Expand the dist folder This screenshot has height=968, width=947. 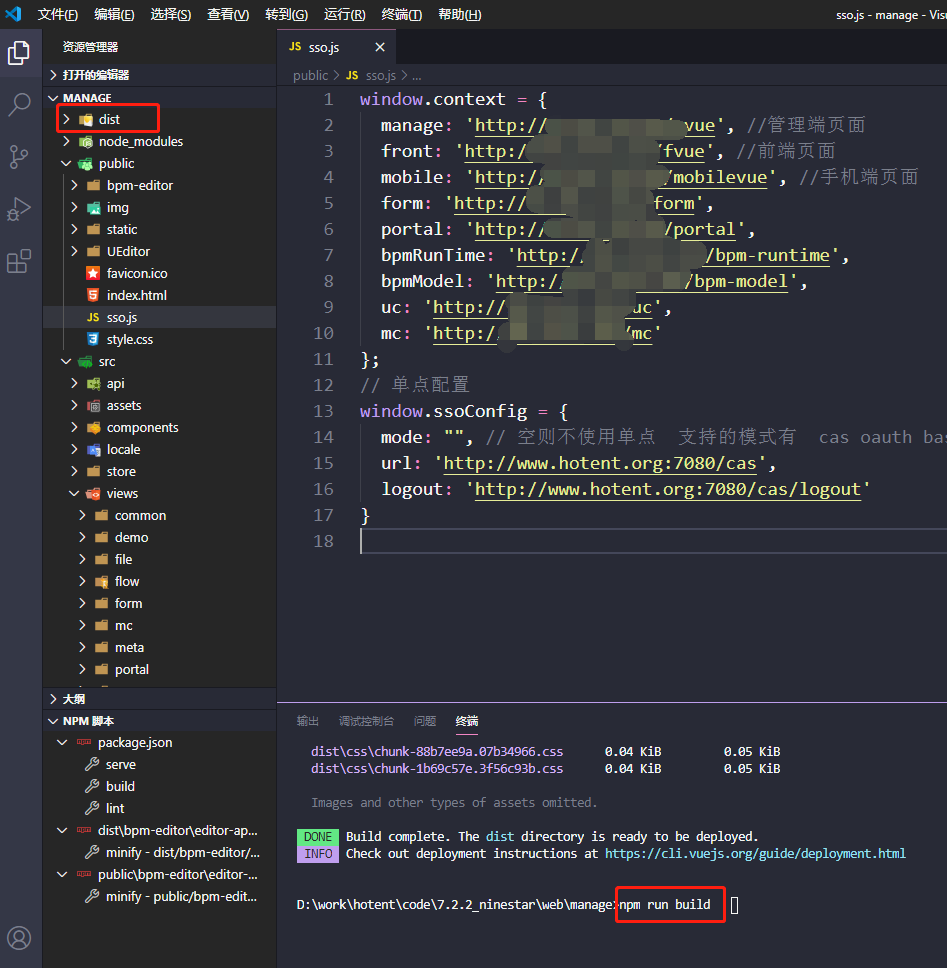click(108, 120)
